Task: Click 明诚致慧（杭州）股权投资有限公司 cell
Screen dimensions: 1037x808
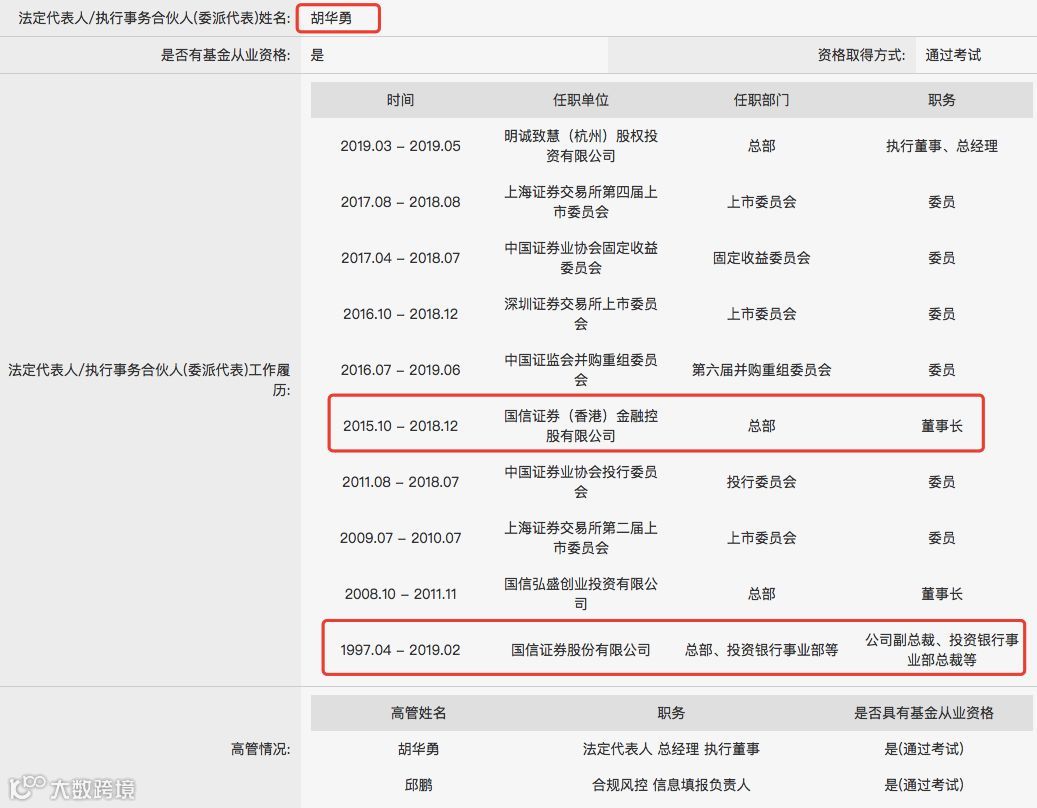Action: (x=581, y=146)
